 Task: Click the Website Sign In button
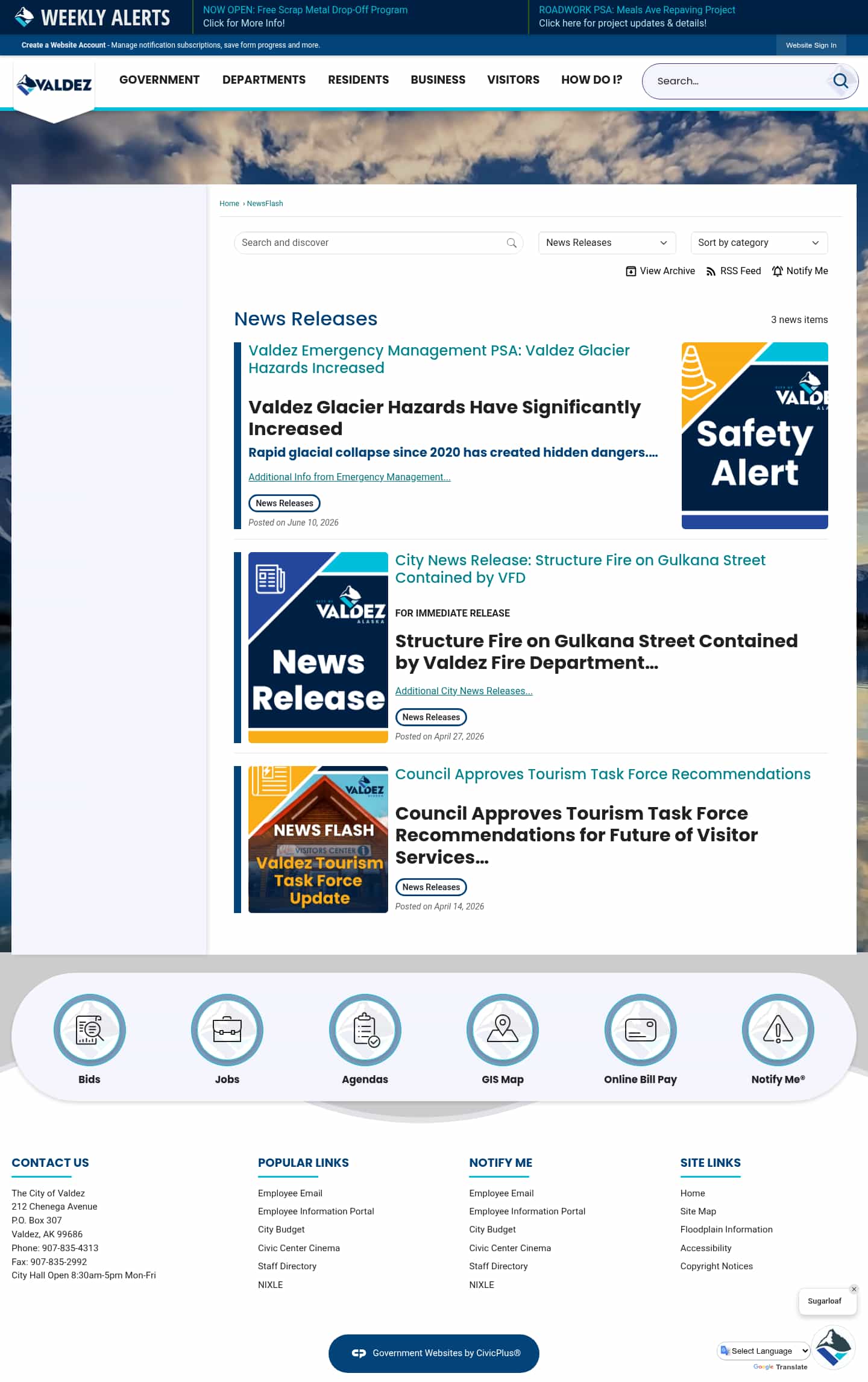point(811,45)
